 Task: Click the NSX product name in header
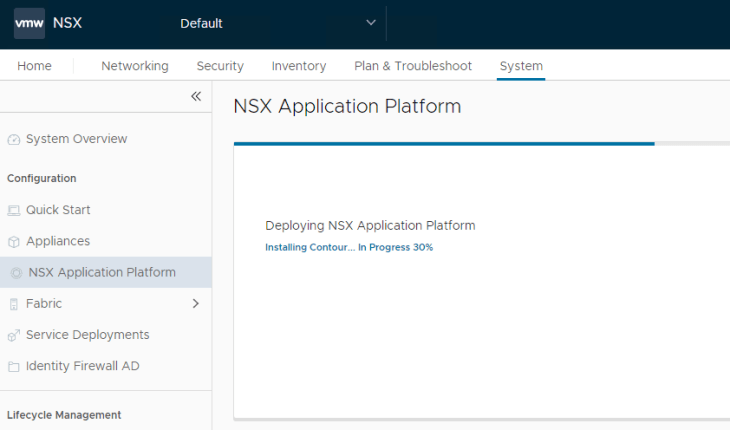pyautogui.click(x=68, y=23)
